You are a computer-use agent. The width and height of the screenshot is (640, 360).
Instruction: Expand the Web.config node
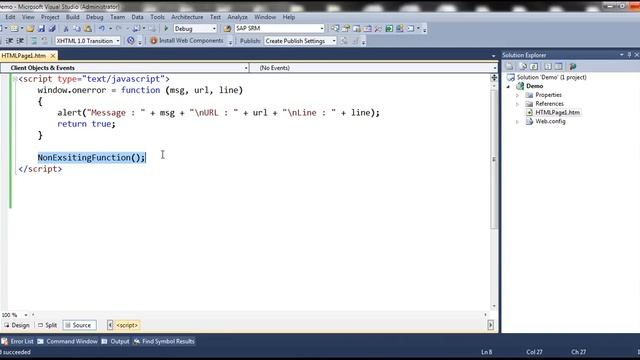tap(518, 122)
